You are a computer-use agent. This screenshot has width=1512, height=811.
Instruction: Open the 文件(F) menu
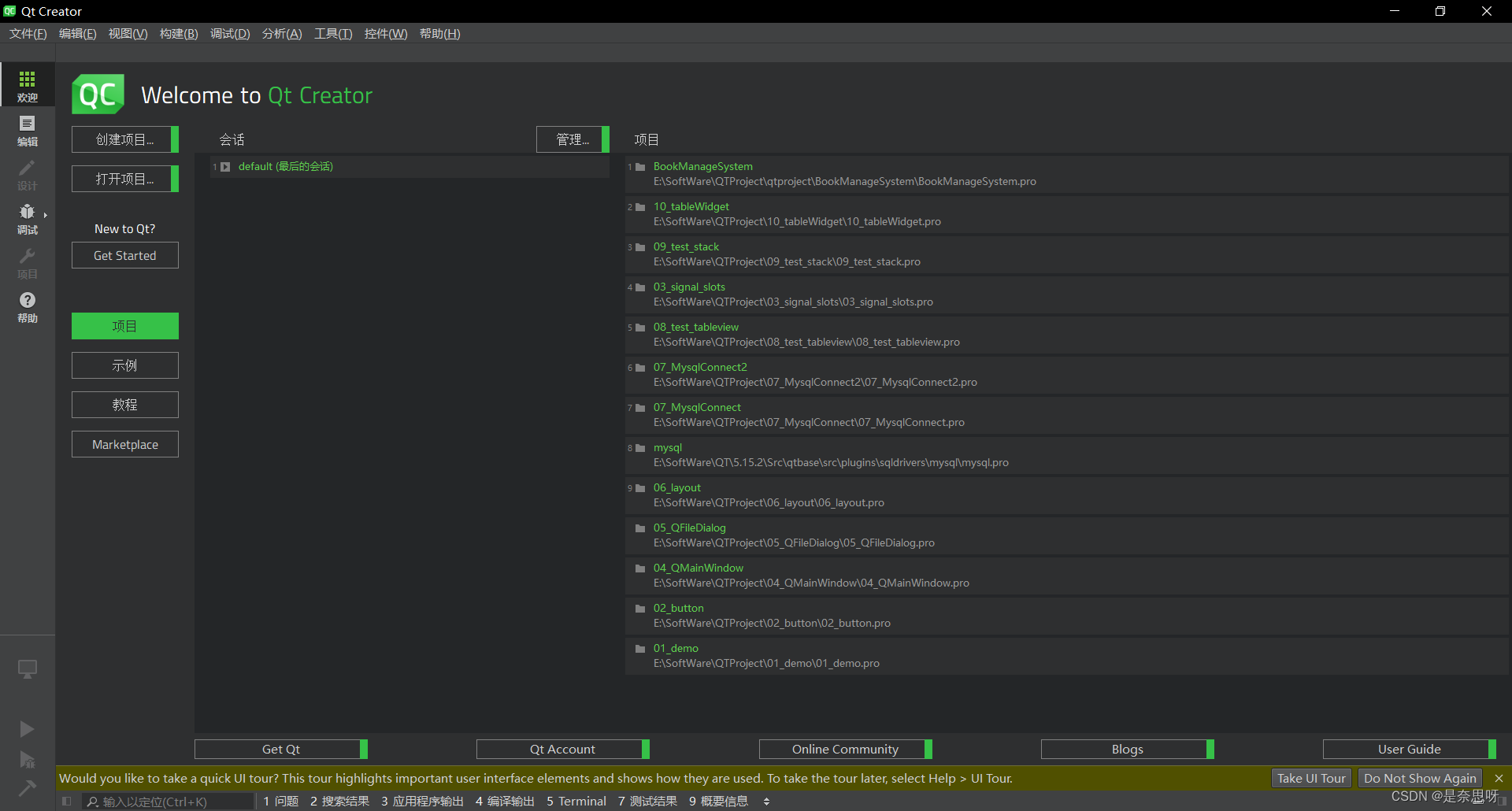pyautogui.click(x=28, y=34)
